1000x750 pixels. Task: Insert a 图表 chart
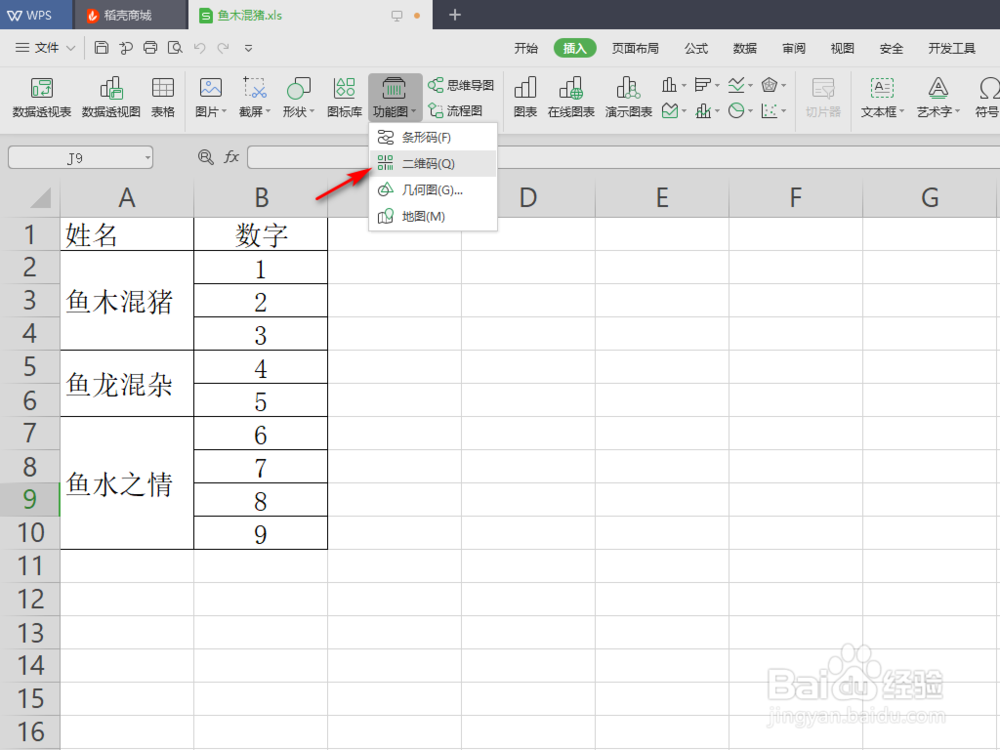coord(525,97)
